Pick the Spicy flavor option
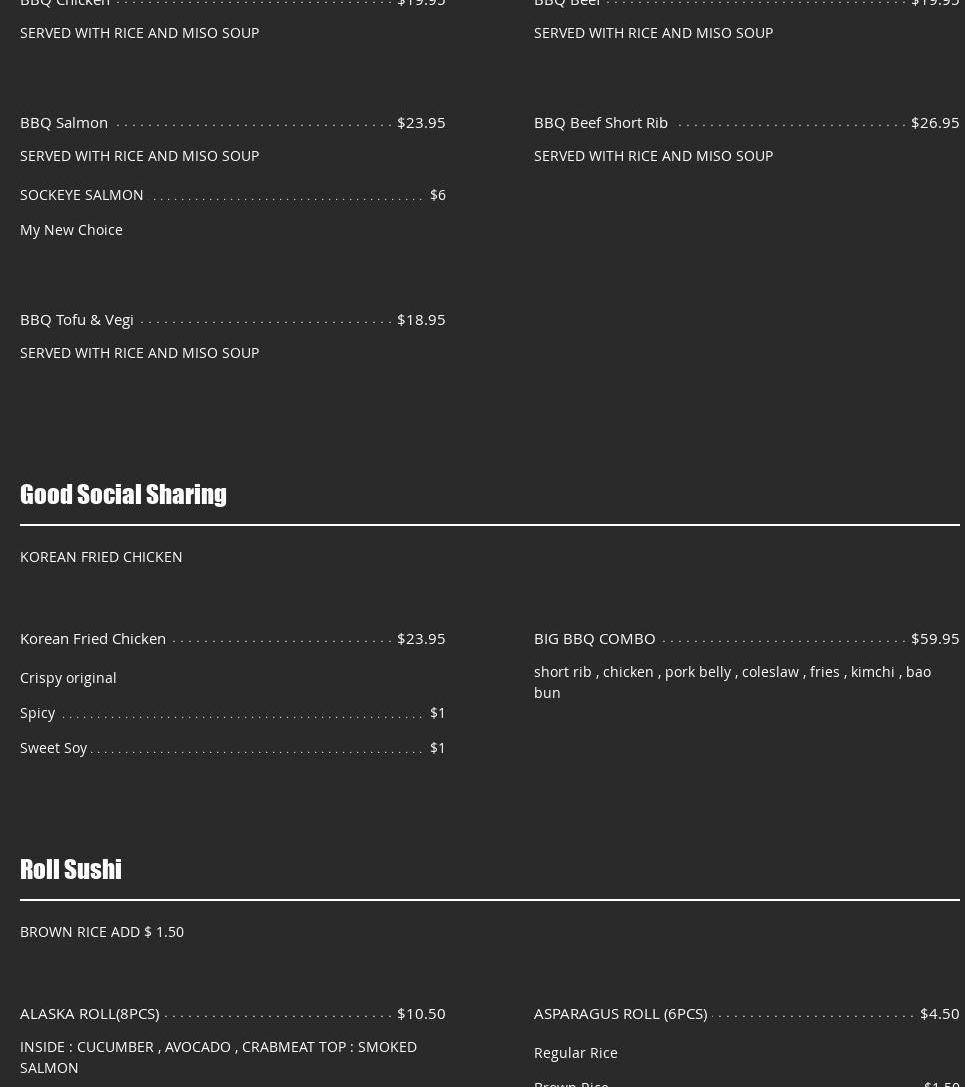 coord(38,713)
